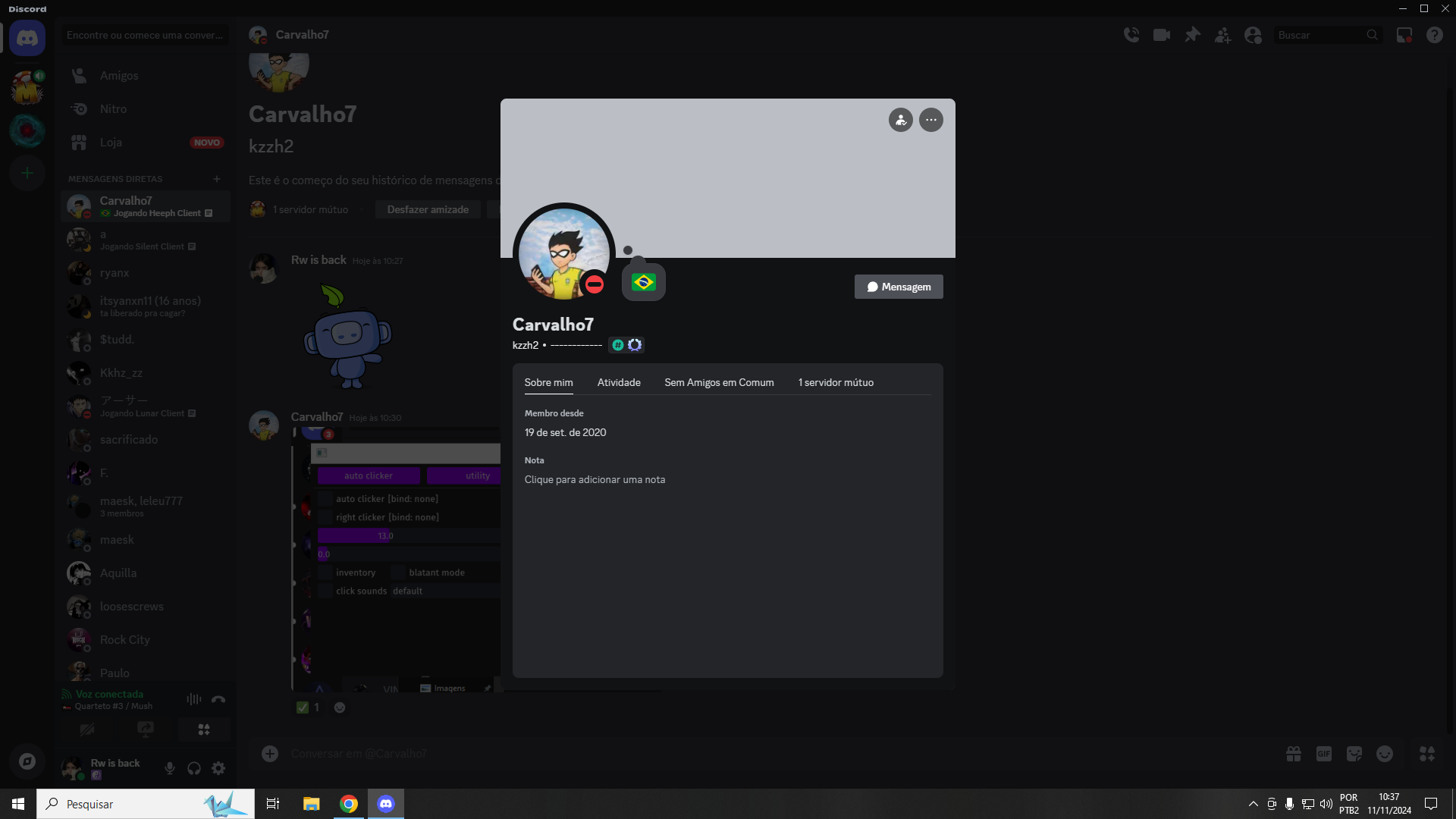Open the loosescrews direct message
This screenshot has height=819, width=1456.
tap(146, 607)
